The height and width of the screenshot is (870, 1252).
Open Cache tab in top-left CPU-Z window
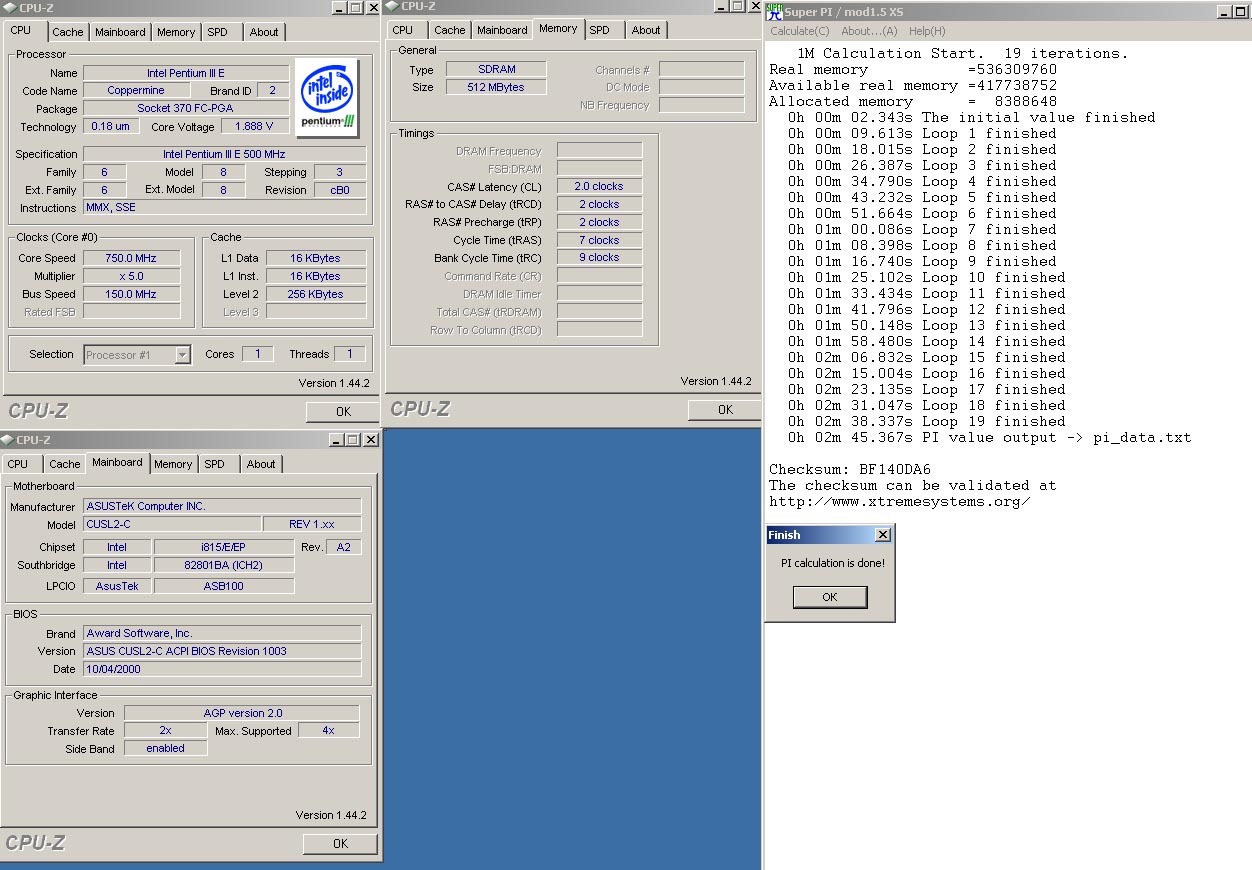point(68,32)
